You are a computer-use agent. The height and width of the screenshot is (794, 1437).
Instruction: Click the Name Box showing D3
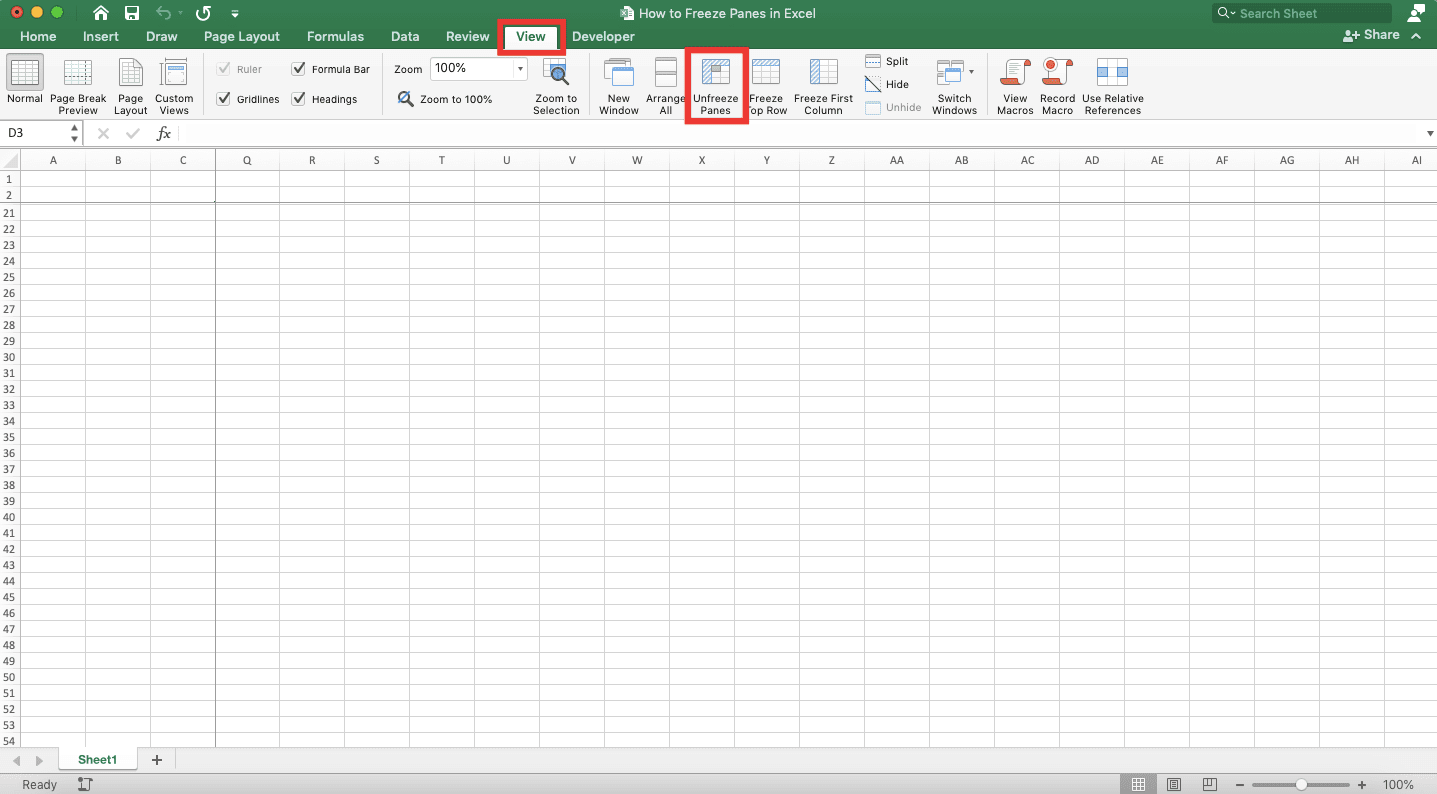click(x=34, y=133)
